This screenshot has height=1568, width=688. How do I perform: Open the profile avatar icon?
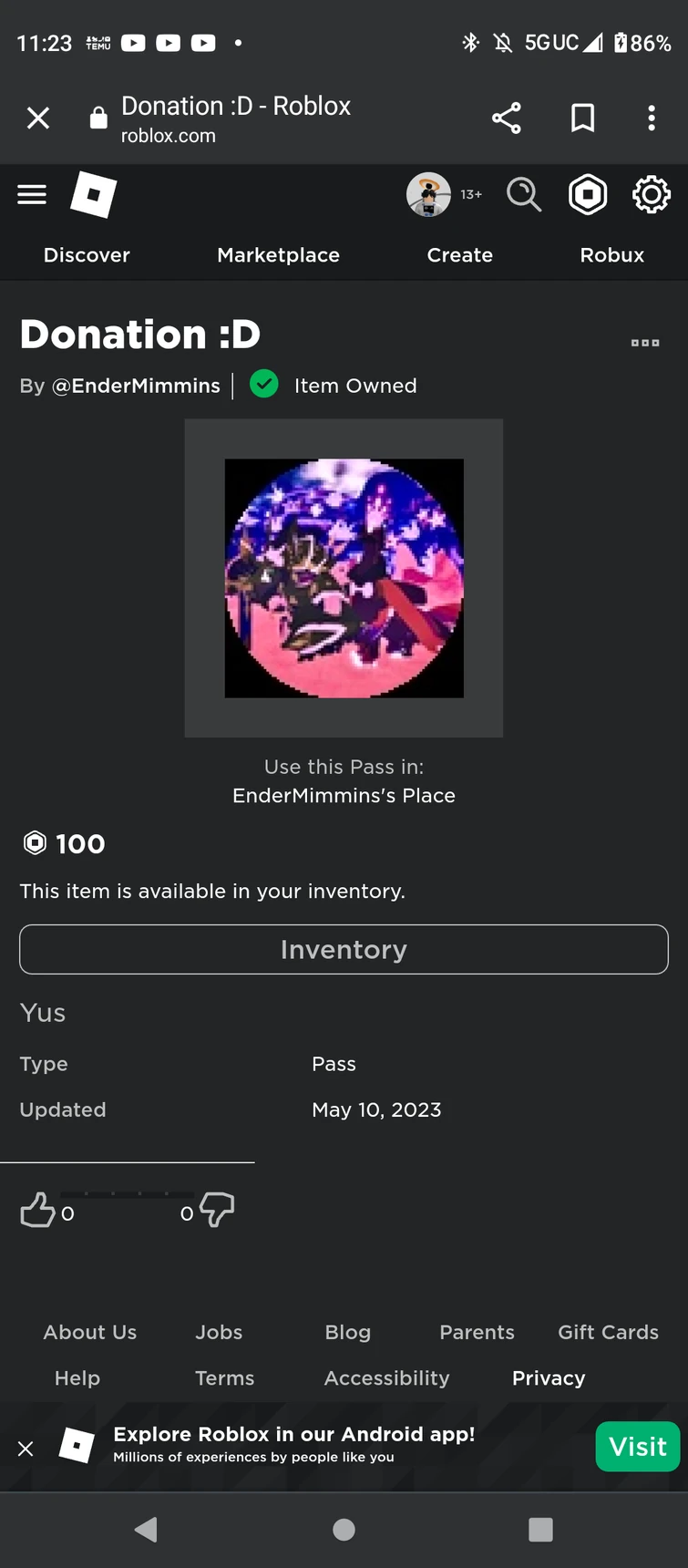click(428, 194)
